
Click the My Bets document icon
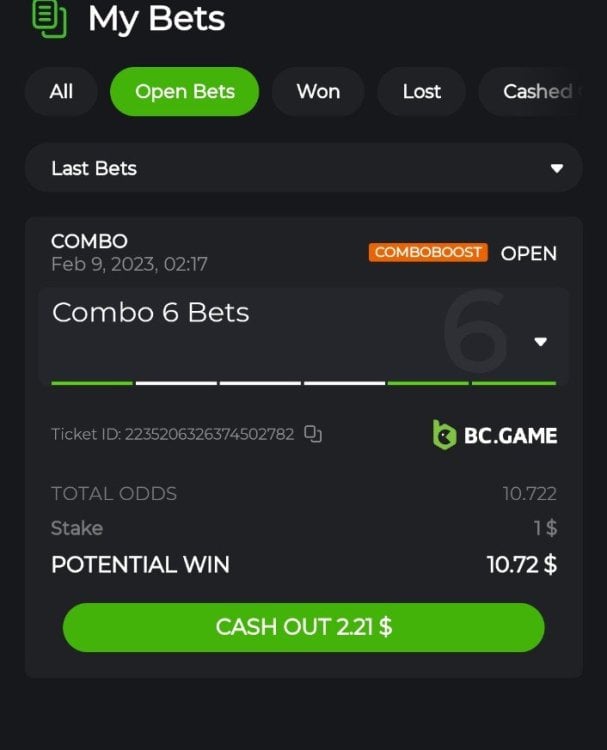pyautogui.click(x=49, y=19)
